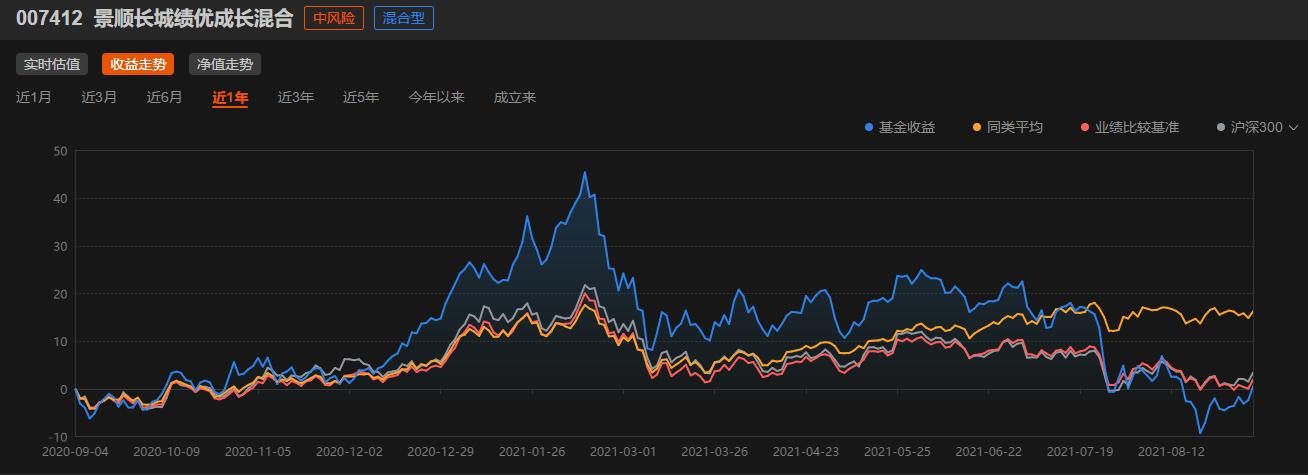The image size is (1308, 475).
Task: Click the 混合型 fund type tag
Action: click(x=404, y=18)
